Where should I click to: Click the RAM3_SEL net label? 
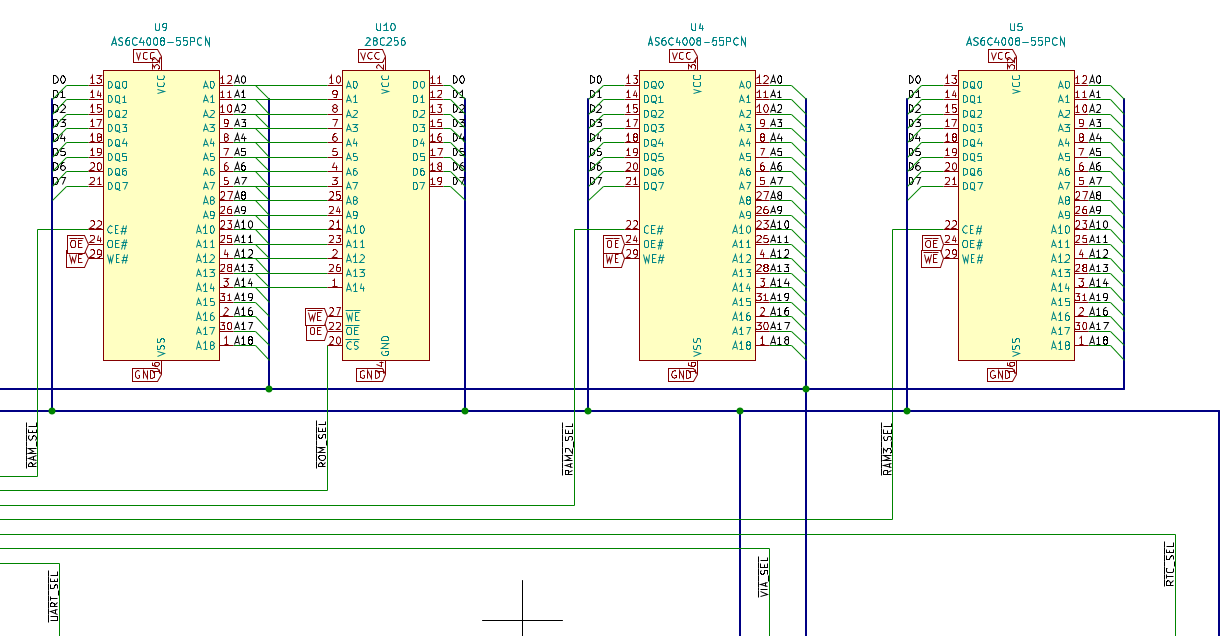(x=886, y=449)
